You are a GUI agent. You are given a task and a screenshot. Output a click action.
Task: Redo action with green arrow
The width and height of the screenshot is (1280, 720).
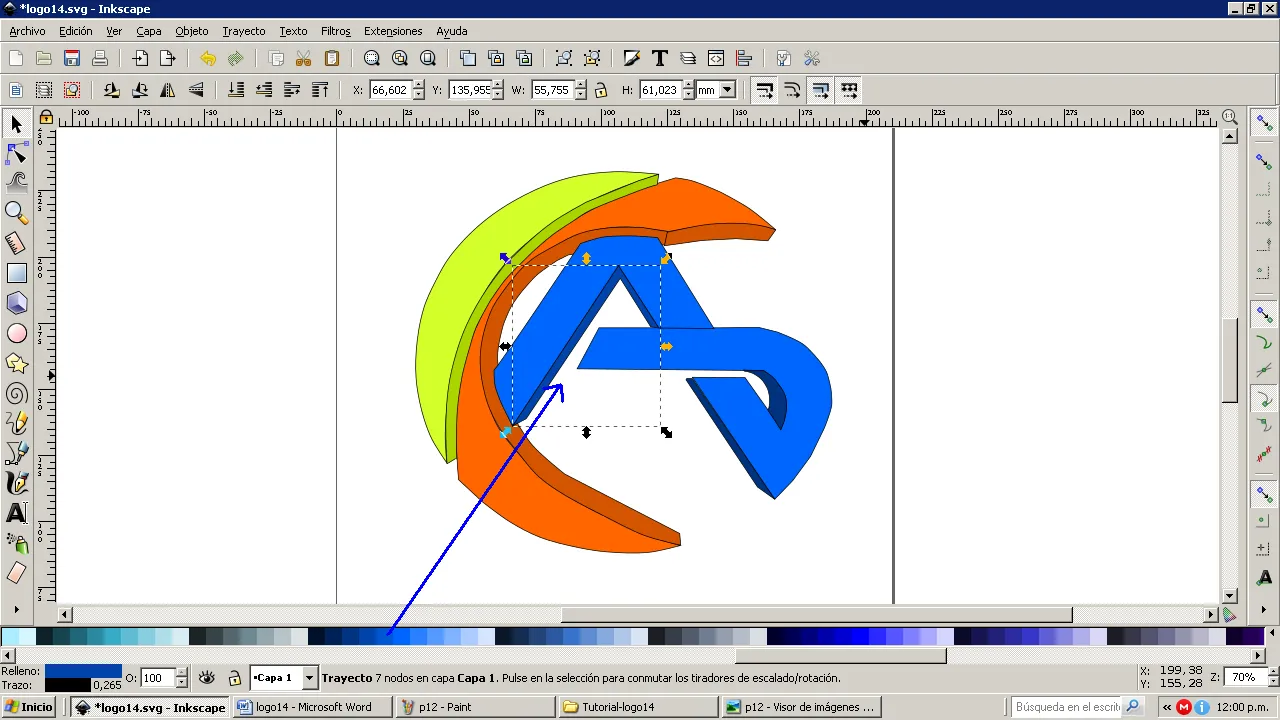[236, 59]
